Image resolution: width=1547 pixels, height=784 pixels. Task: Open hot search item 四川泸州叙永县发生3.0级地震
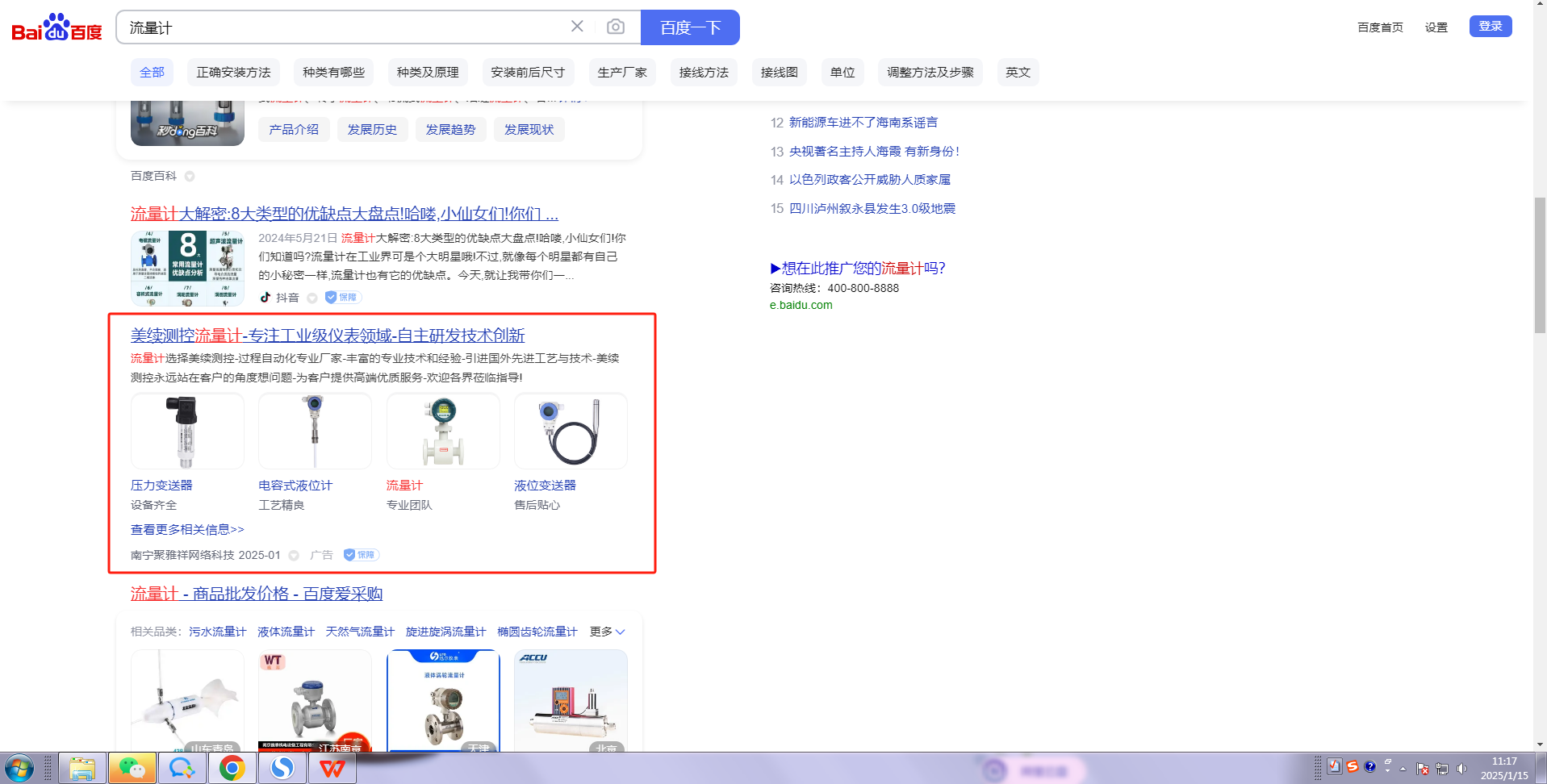pos(872,209)
